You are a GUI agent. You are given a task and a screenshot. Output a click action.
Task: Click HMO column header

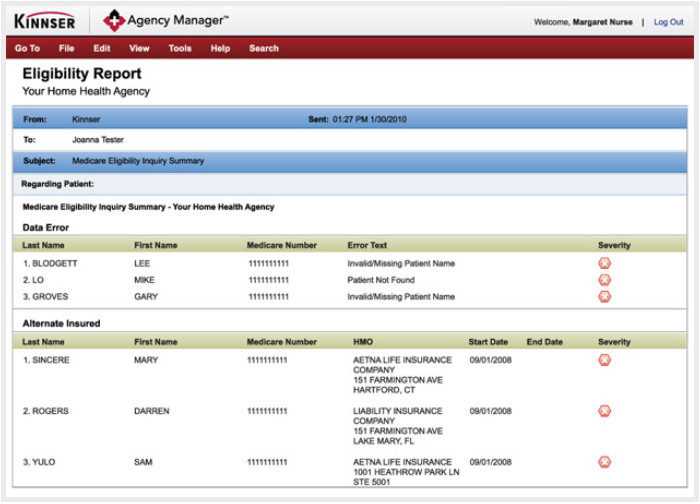(x=363, y=342)
